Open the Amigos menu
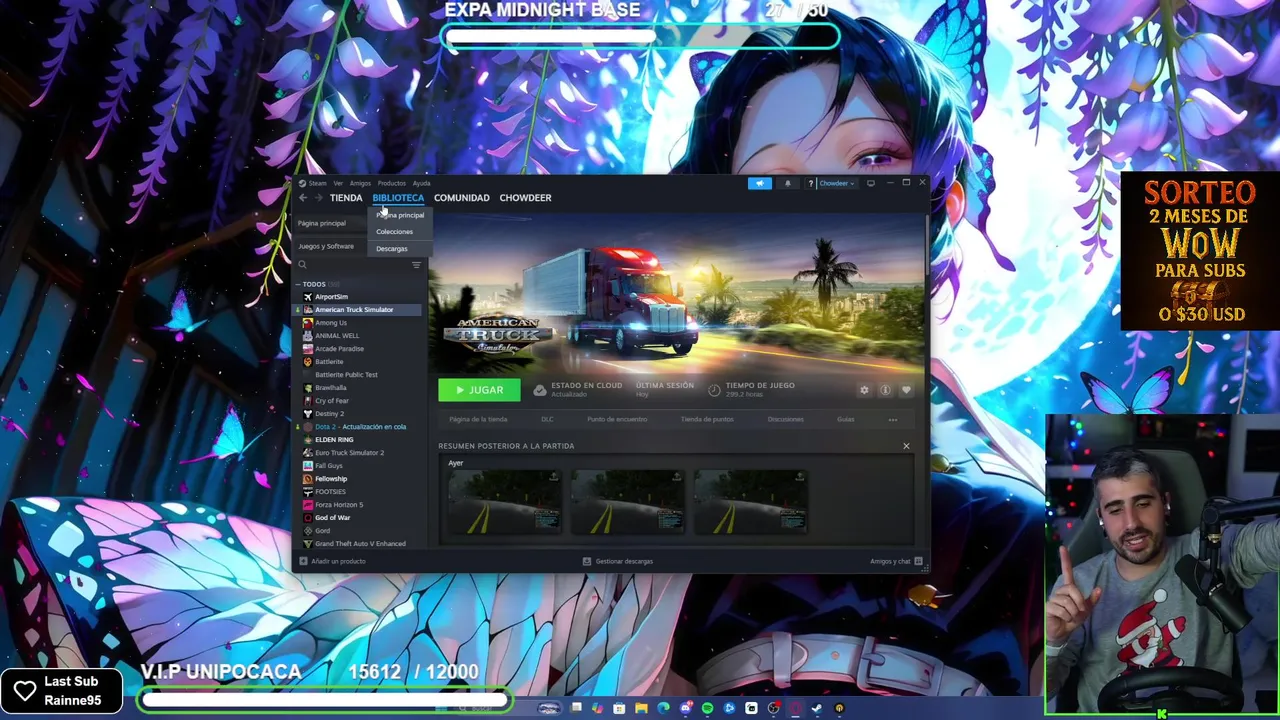Image resolution: width=1280 pixels, height=720 pixels. click(x=360, y=183)
